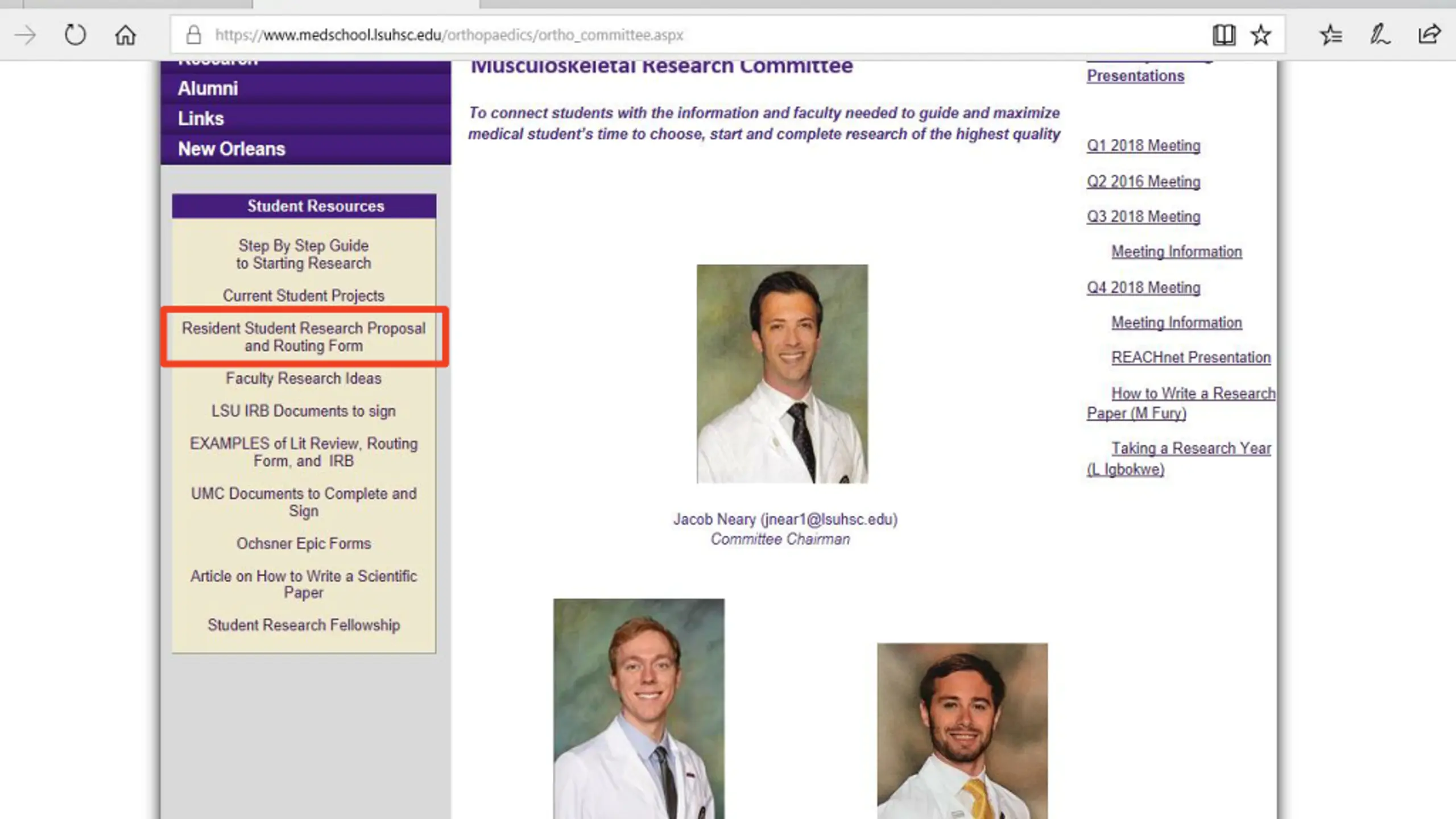Click the Presentations link
This screenshot has height=819, width=1456.
[x=1135, y=76]
